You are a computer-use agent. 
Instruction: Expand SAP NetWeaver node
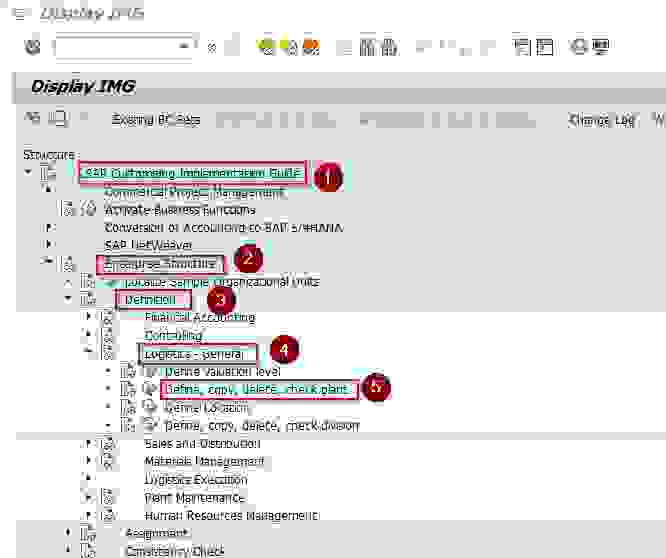(48, 244)
